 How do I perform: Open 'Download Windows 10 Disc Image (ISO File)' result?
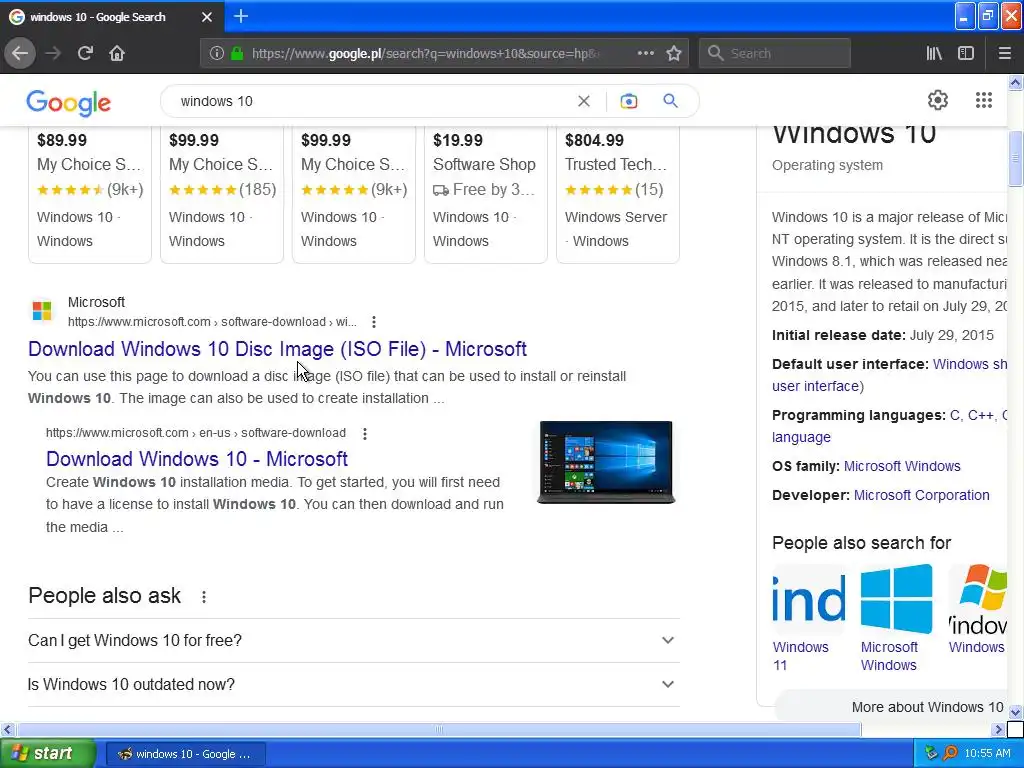tap(277, 349)
